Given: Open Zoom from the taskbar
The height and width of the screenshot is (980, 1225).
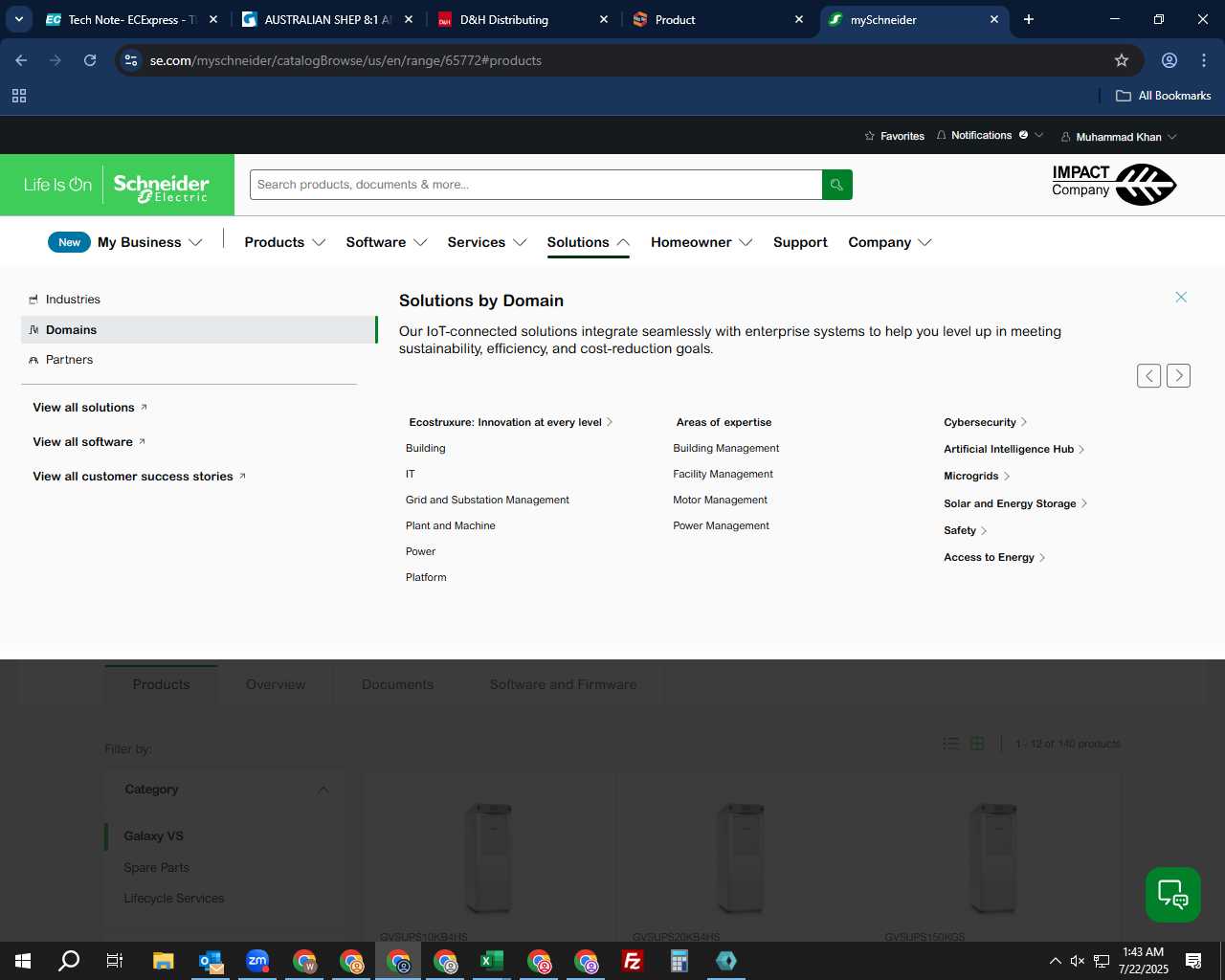Looking at the screenshot, I should pos(257,961).
